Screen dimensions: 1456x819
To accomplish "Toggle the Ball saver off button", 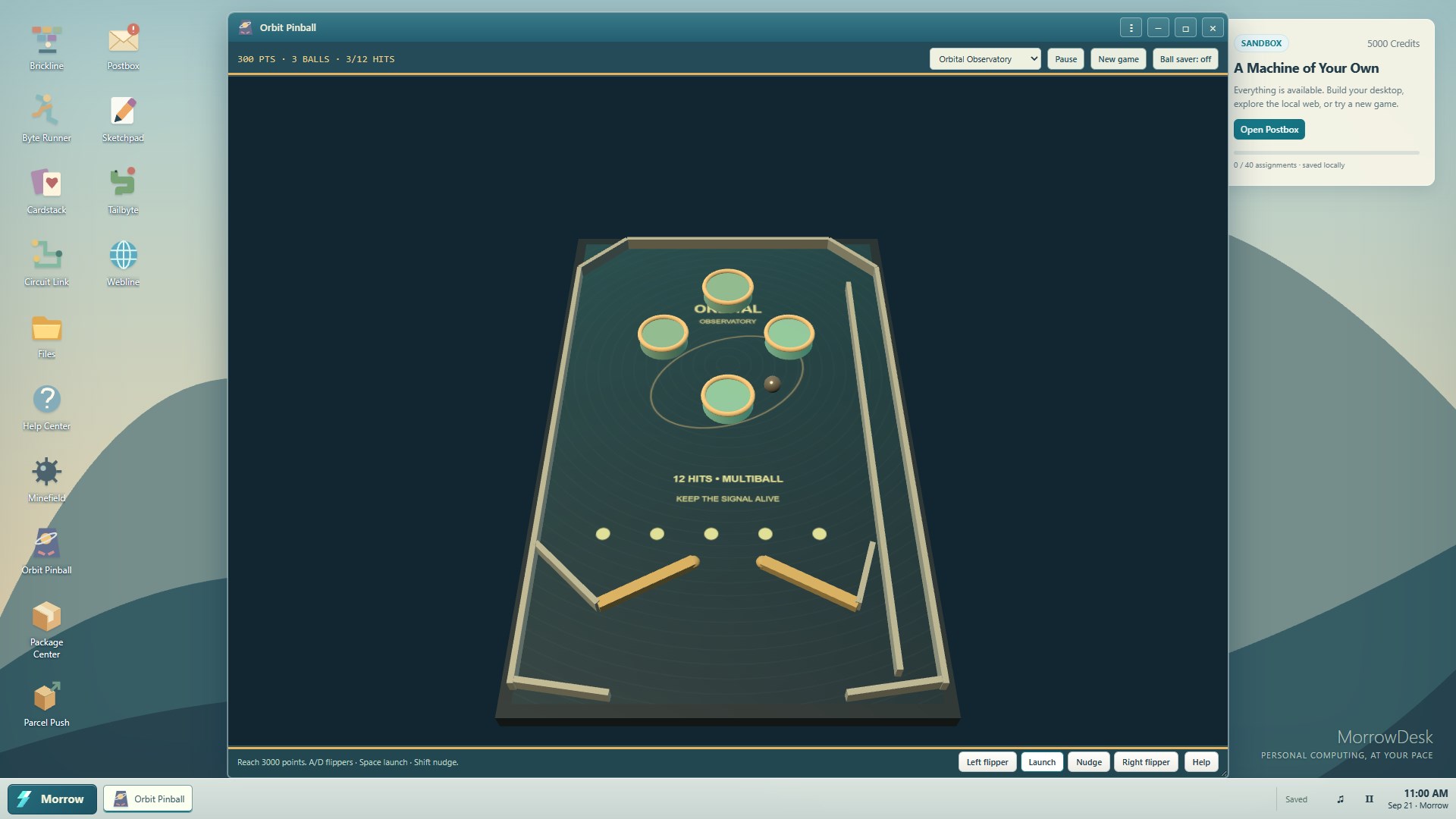I will (1185, 59).
